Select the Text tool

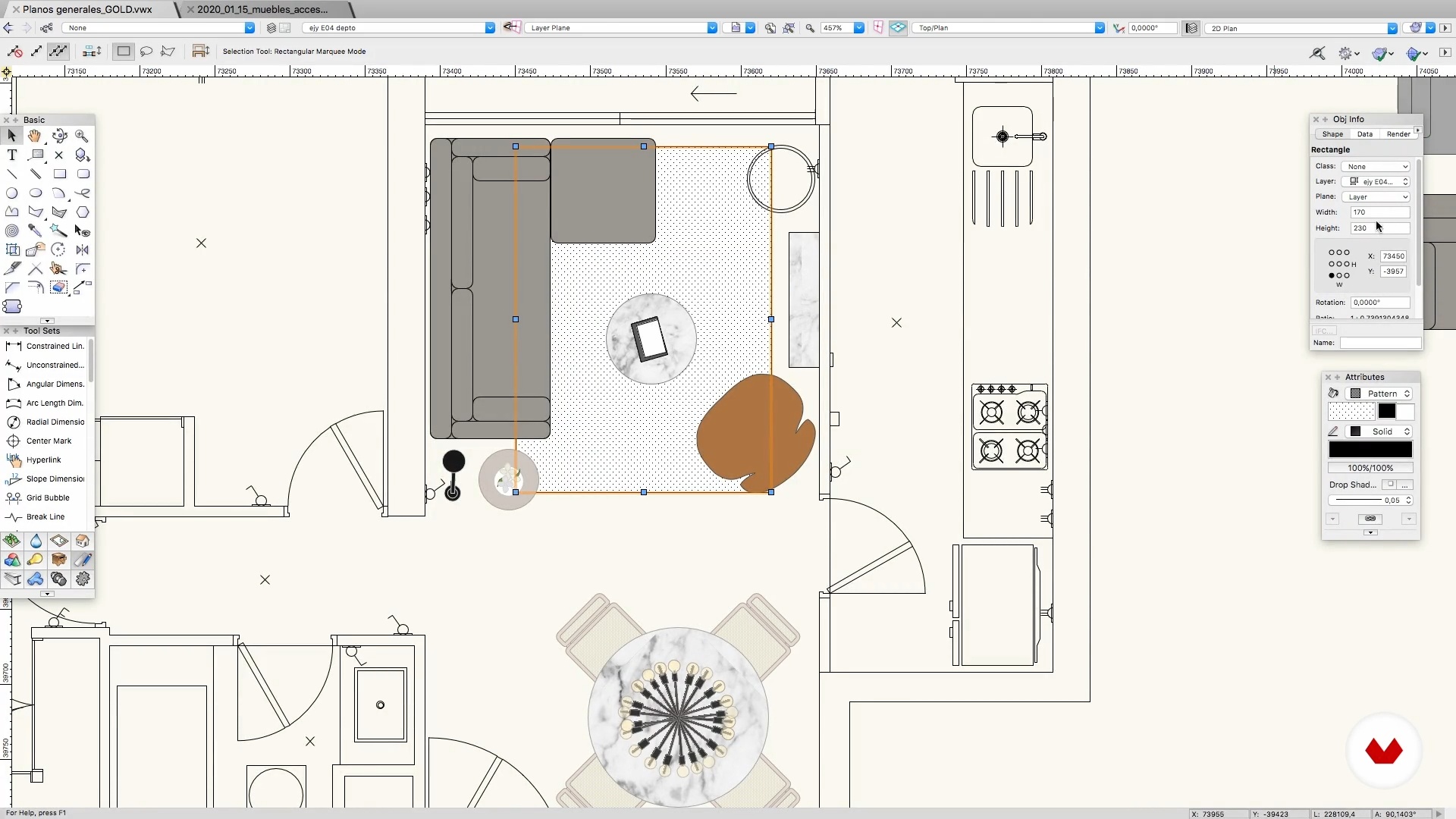11,155
